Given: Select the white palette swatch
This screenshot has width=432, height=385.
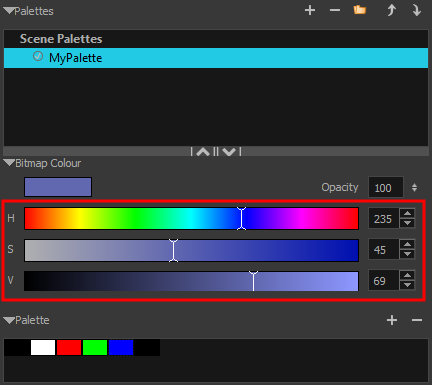Looking at the screenshot, I should point(43,347).
